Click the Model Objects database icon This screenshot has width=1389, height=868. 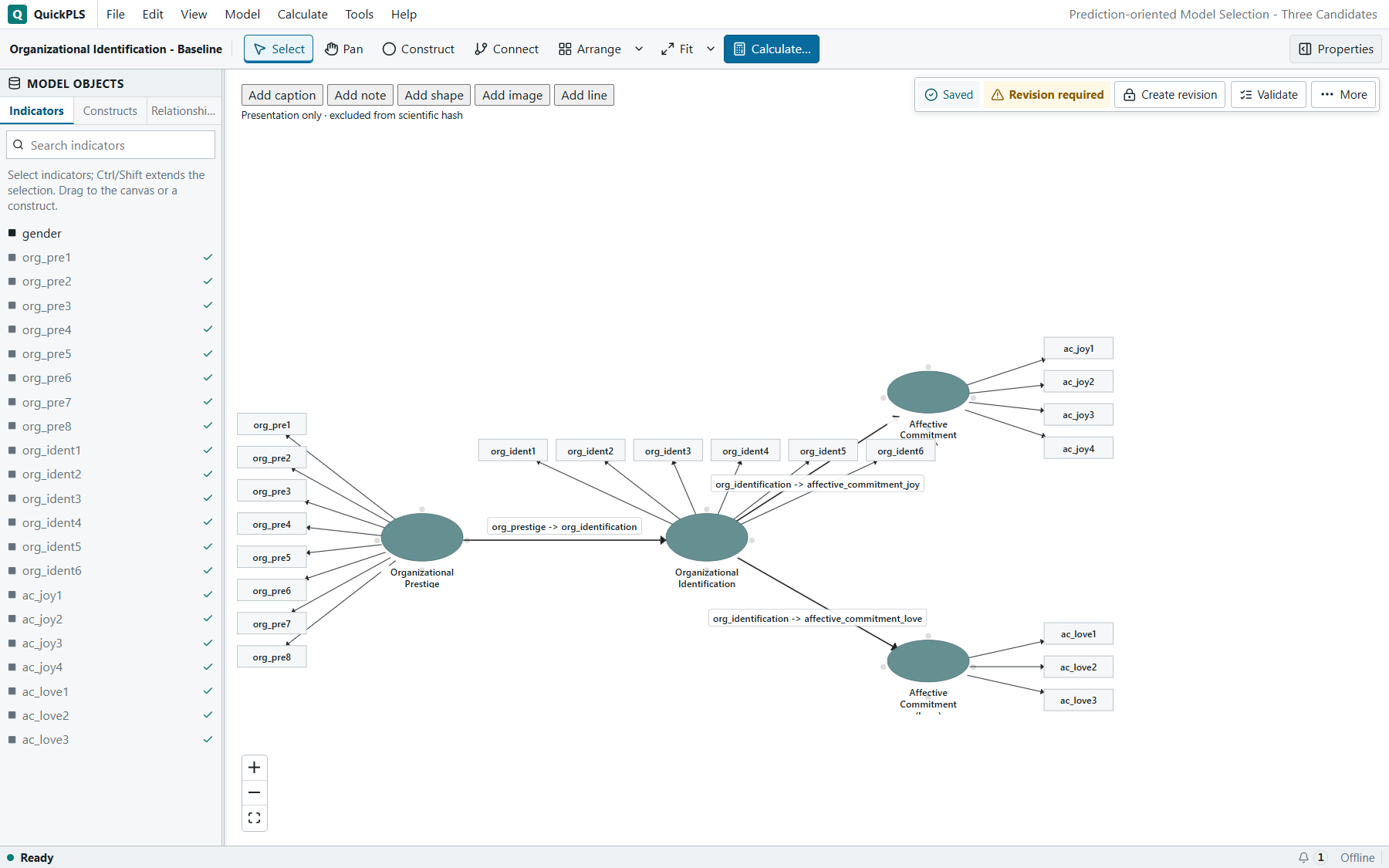tap(14, 83)
